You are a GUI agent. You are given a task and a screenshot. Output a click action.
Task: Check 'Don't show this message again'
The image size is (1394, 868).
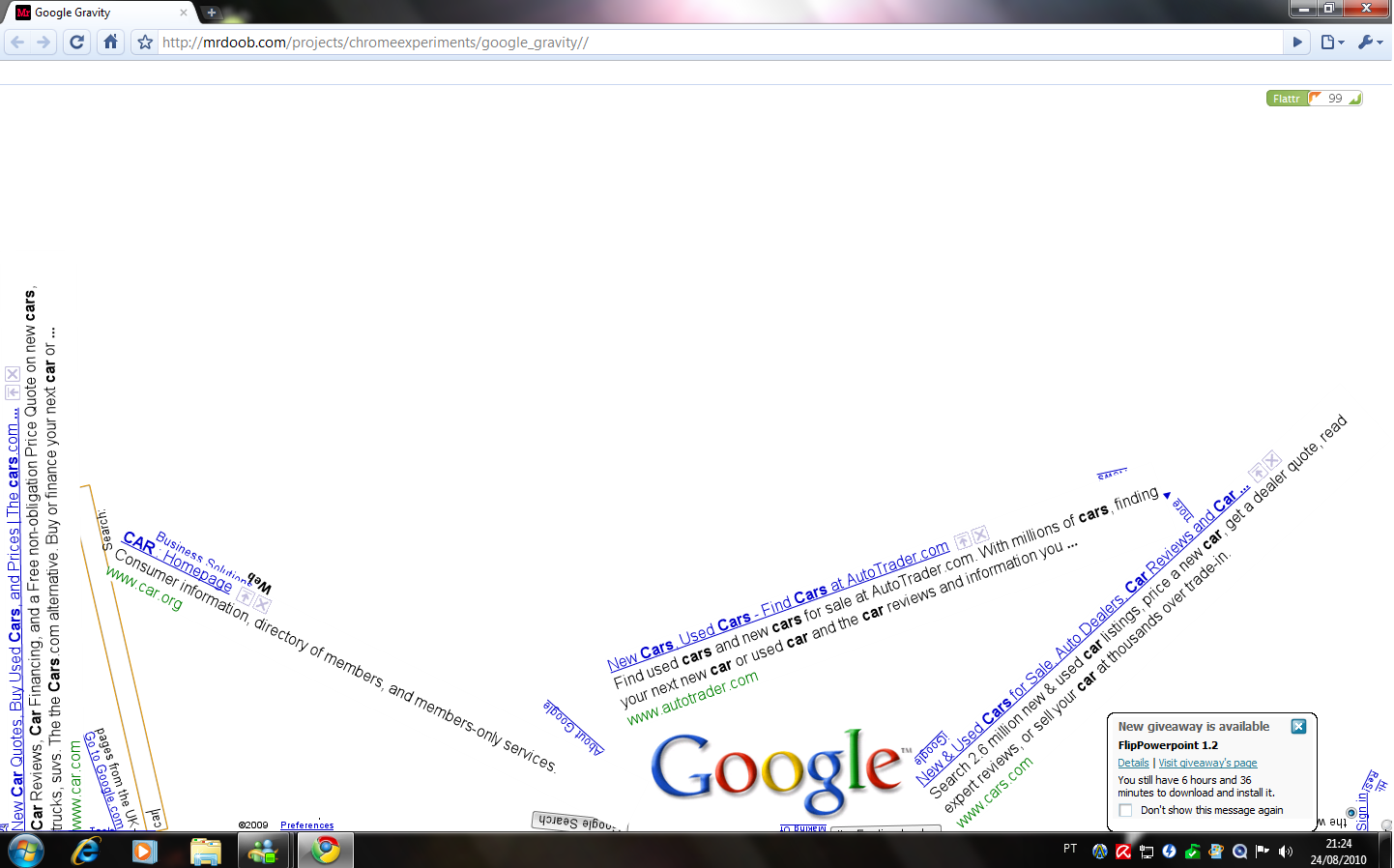[1126, 810]
